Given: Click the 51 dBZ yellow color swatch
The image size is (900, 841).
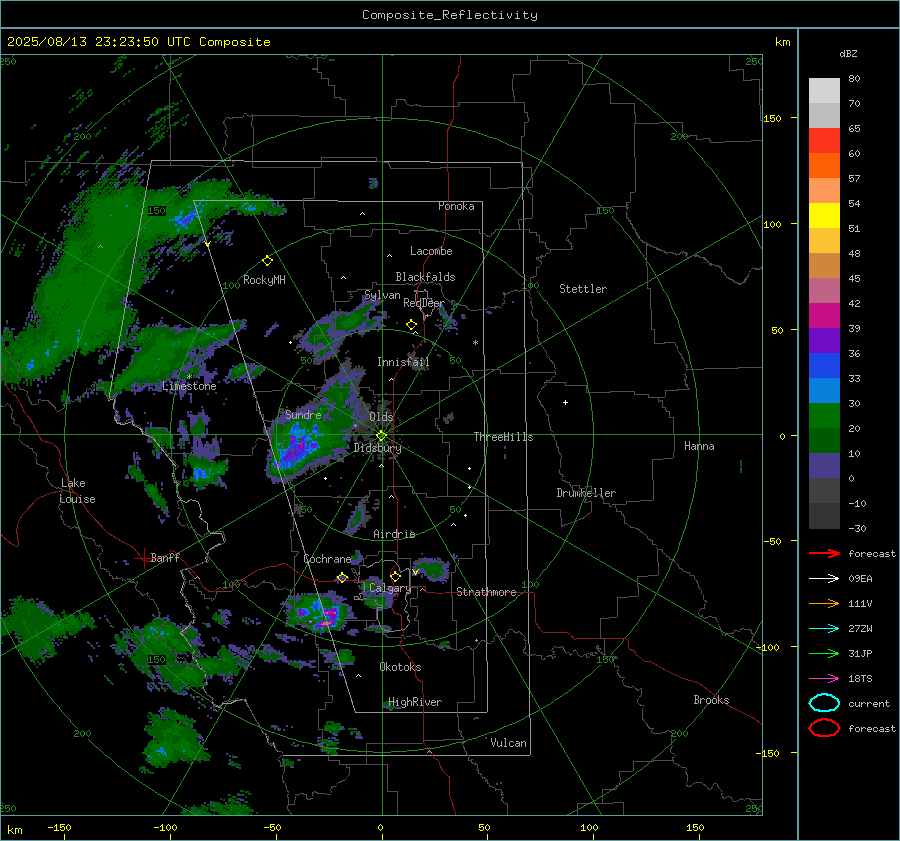Looking at the screenshot, I should pyautogui.click(x=824, y=216).
